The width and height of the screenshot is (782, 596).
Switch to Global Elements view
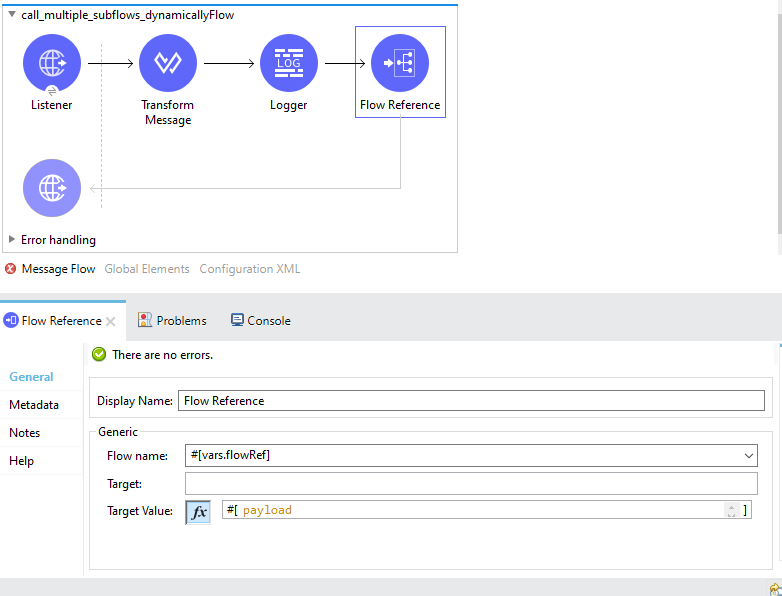(x=147, y=269)
